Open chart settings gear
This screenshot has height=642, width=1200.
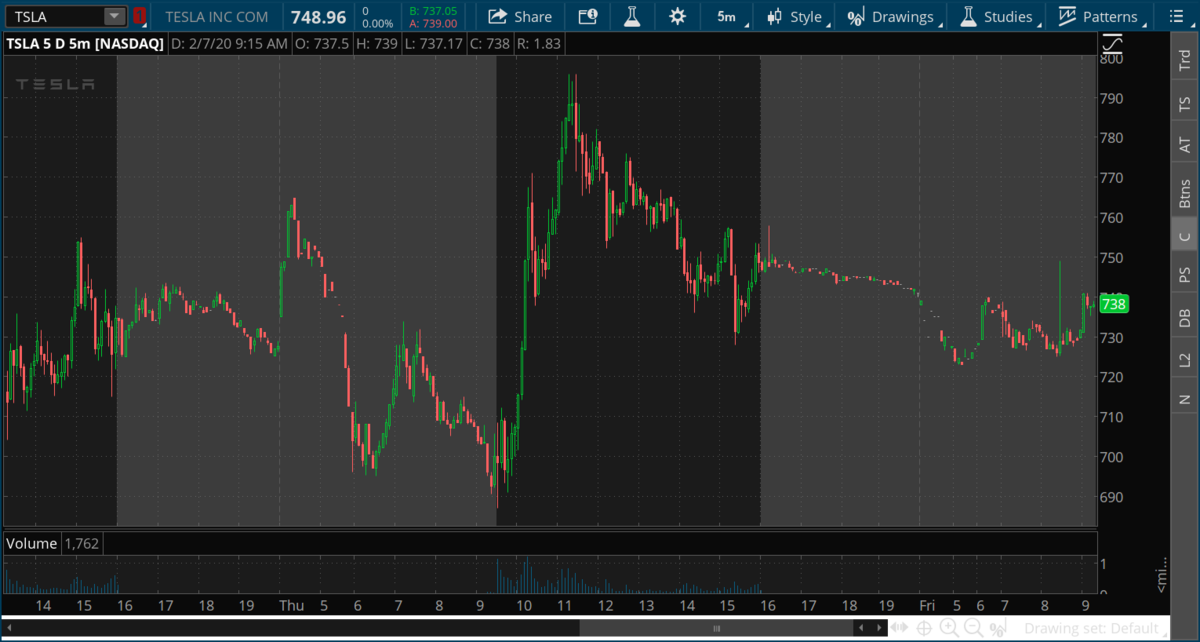coord(678,16)
